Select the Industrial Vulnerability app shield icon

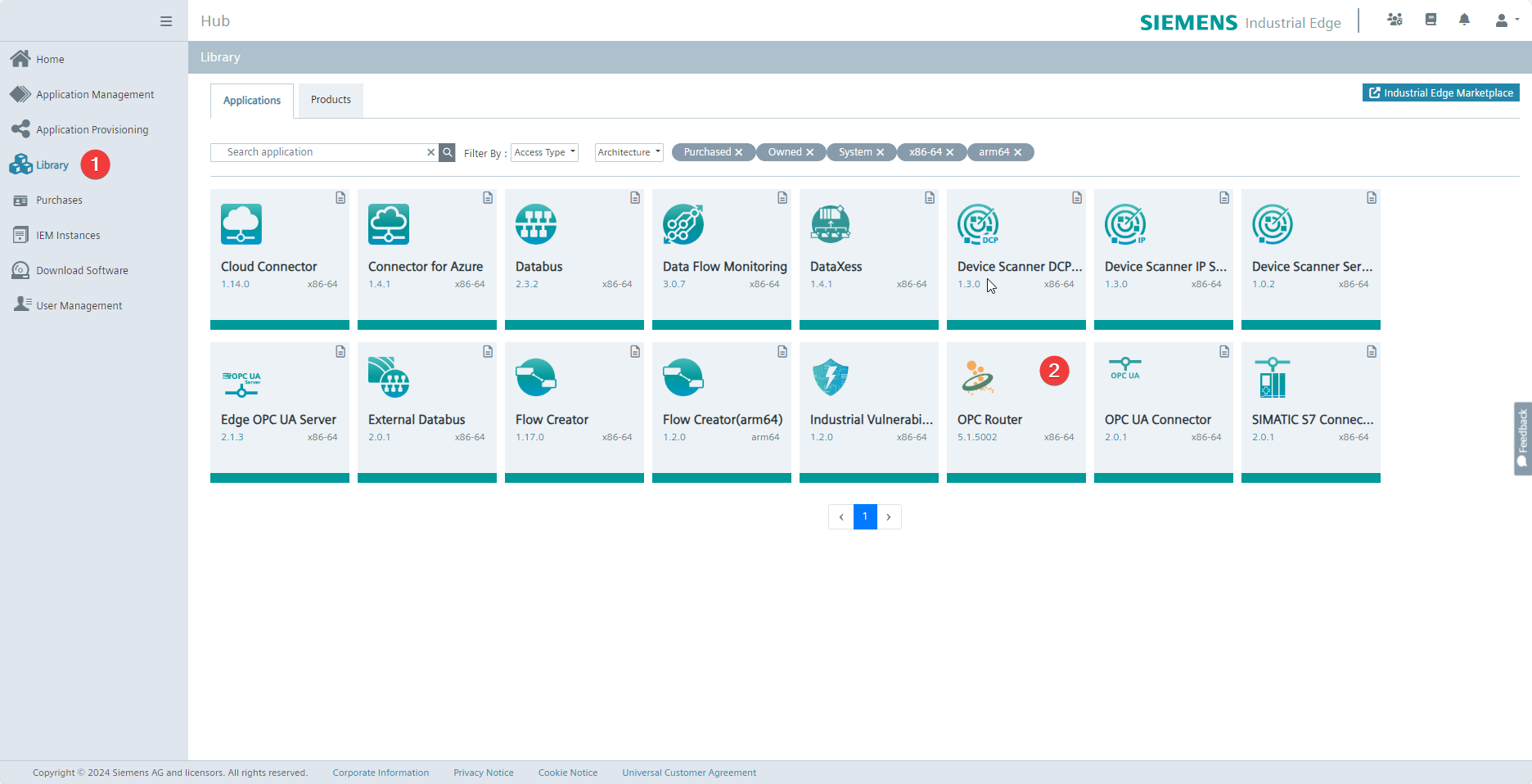pos(831,377)
